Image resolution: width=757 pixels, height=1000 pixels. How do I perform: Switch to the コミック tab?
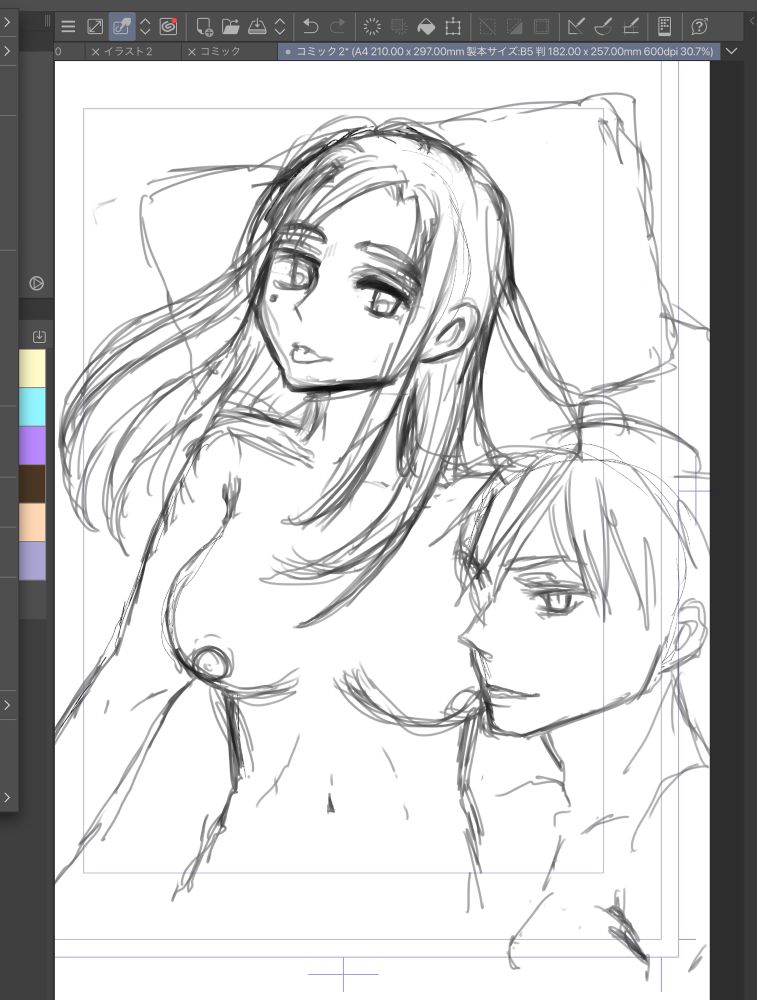pyautogui.click(x=220, y=52)
